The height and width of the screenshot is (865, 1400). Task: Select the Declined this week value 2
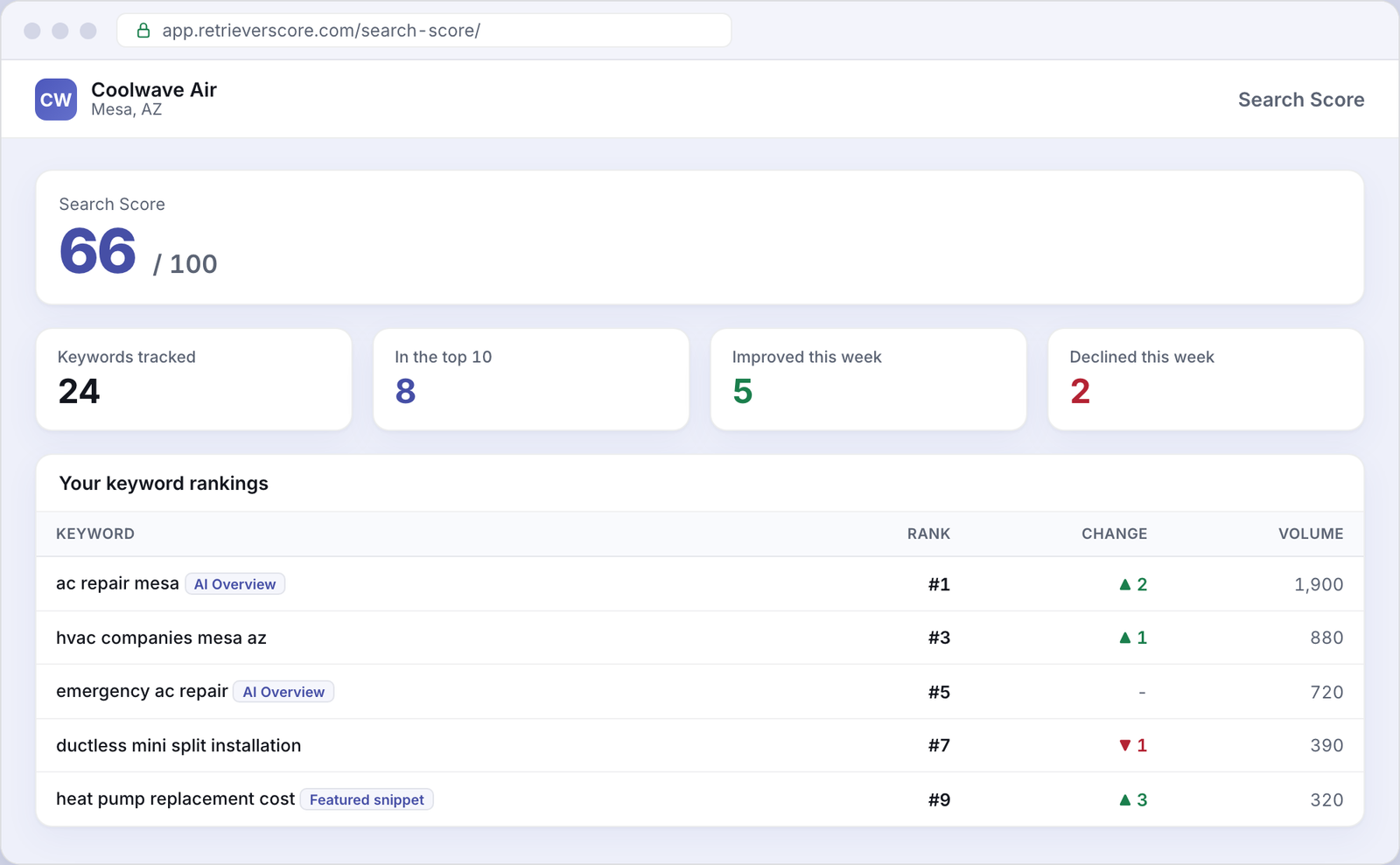click(x=1080, y=391)
